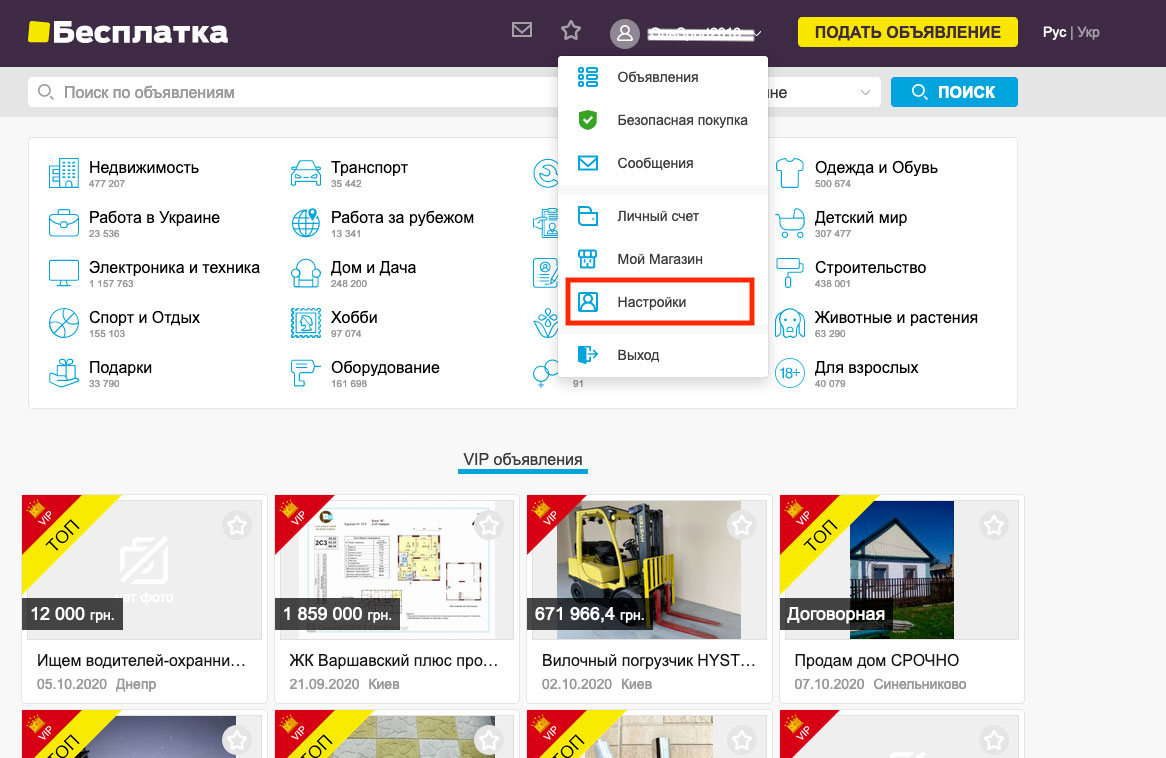Click the Выход exit door icon
1166x758 pixels.
(587, 355)
